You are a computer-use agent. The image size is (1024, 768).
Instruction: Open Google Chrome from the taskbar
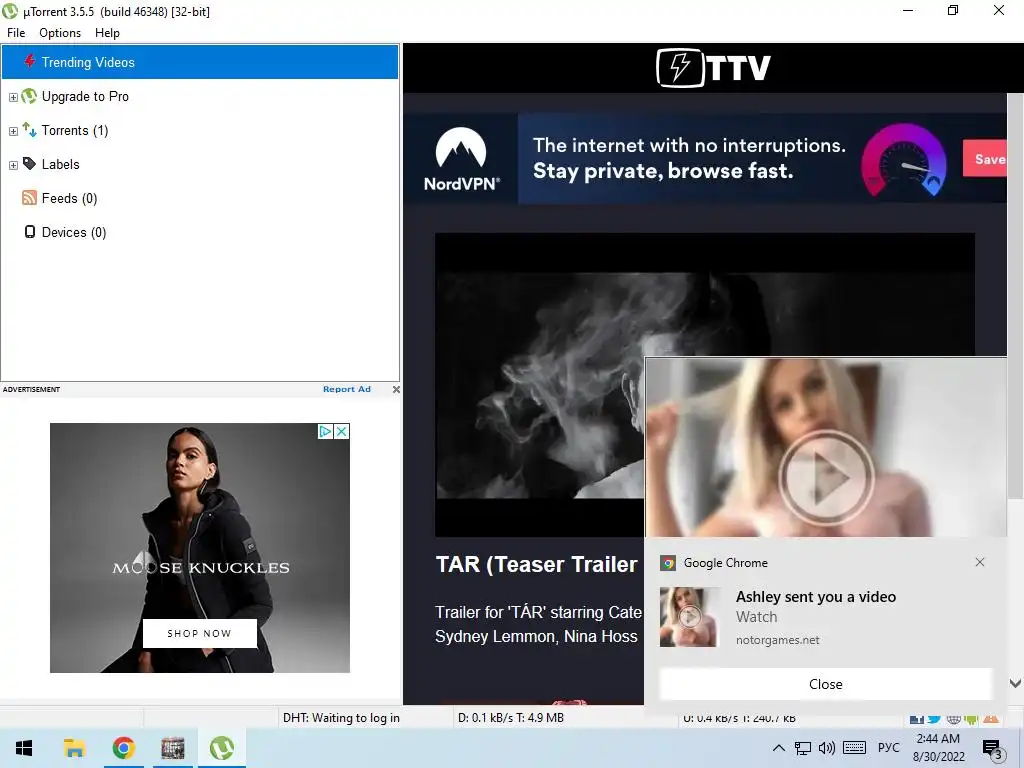[x=123, y=748]
